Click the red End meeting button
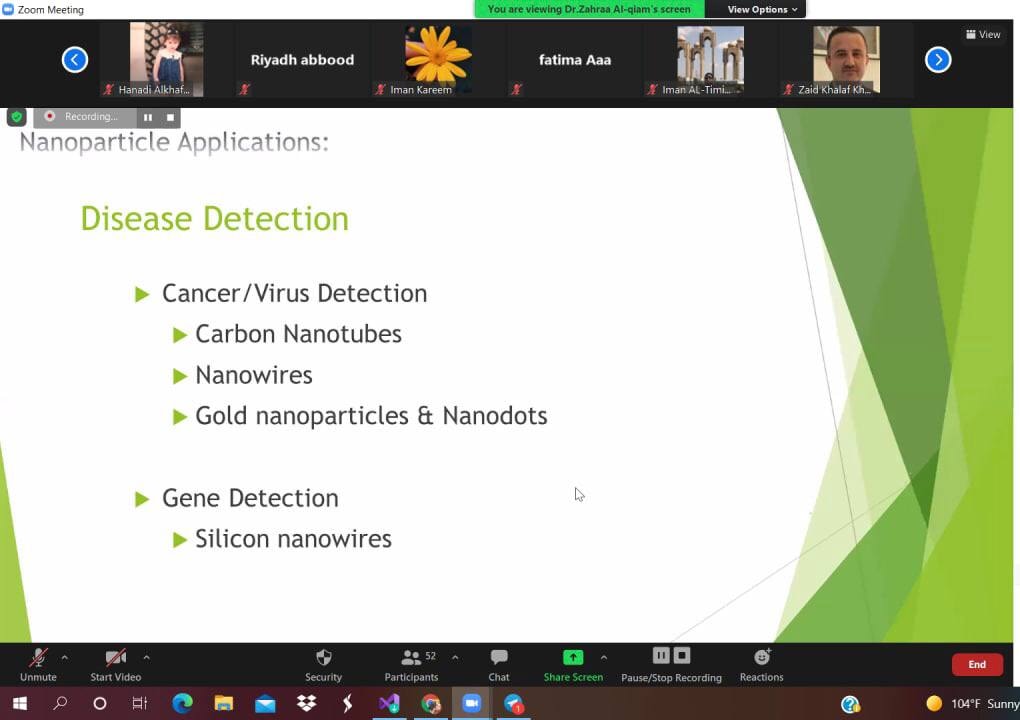This screenshot has height=720, width=1020. click(x=976, y=664)
